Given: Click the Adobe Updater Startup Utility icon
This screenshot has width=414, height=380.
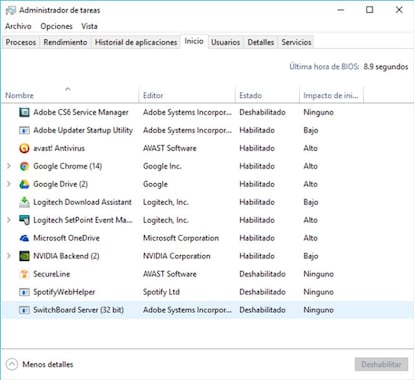Looking at the screenshot, I should click(x=24, y=130).
